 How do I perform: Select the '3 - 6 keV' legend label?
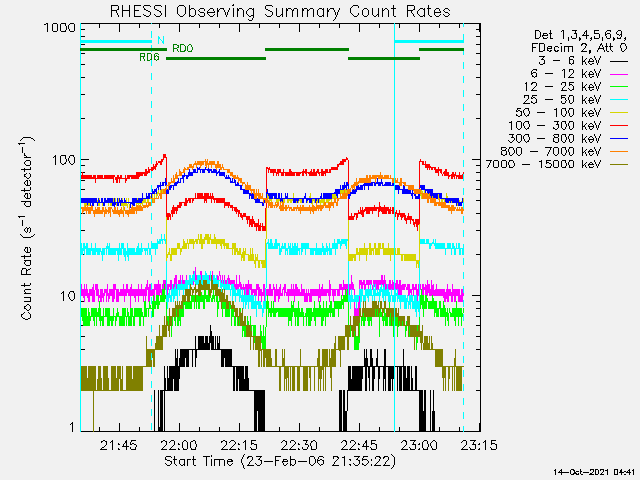point(569,61)
